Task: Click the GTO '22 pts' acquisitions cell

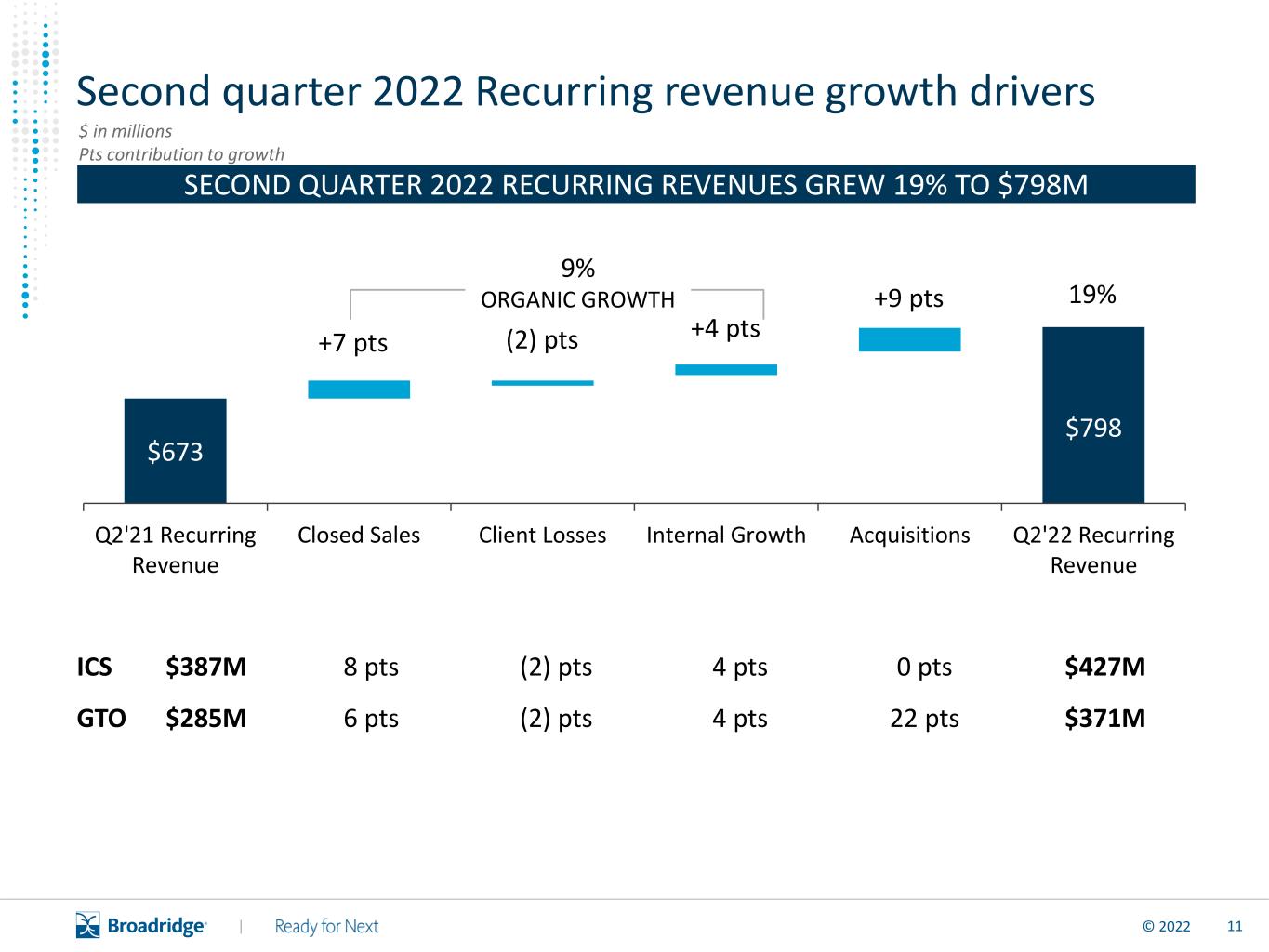Action: [x=924, y=719]
